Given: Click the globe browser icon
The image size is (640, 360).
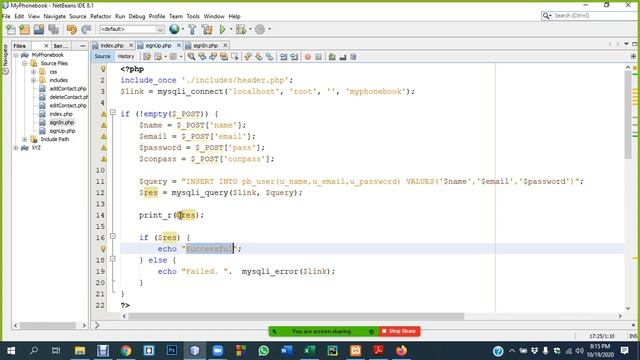Looking at the screenshot, I should (x=174, y=29).
